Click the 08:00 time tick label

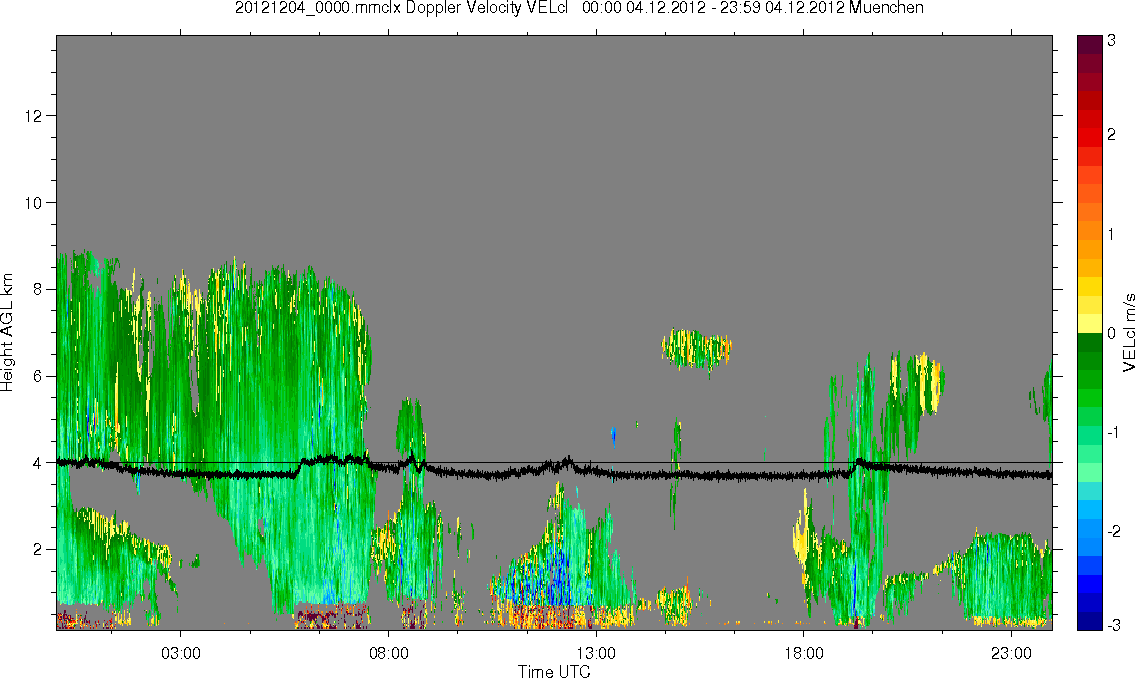point(389,653)
